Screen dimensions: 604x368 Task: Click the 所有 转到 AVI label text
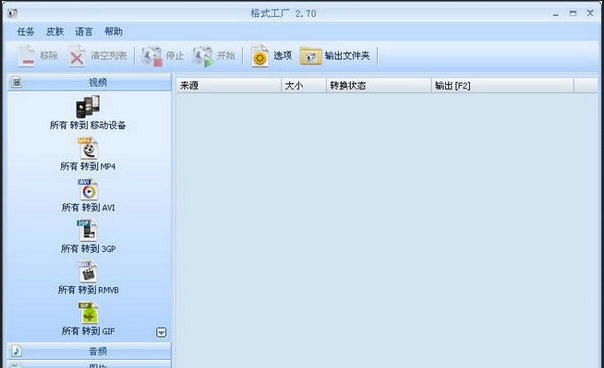[x=88, y=208]
